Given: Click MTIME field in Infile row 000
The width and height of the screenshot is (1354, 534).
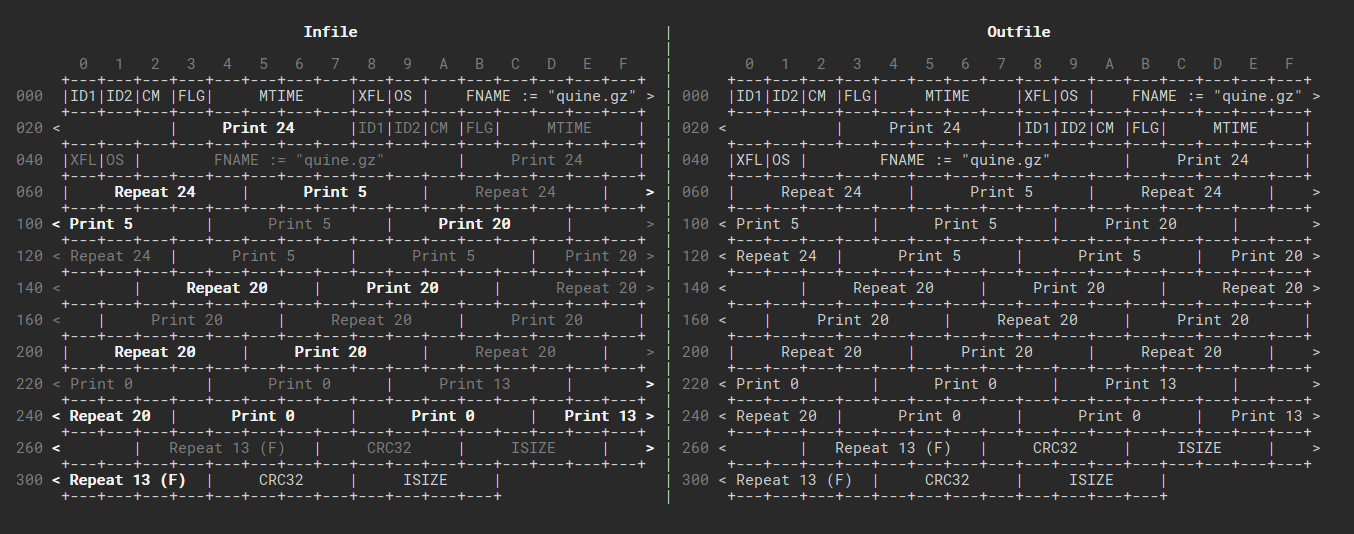Looking at the screenshot, I should tap(281, 96).
